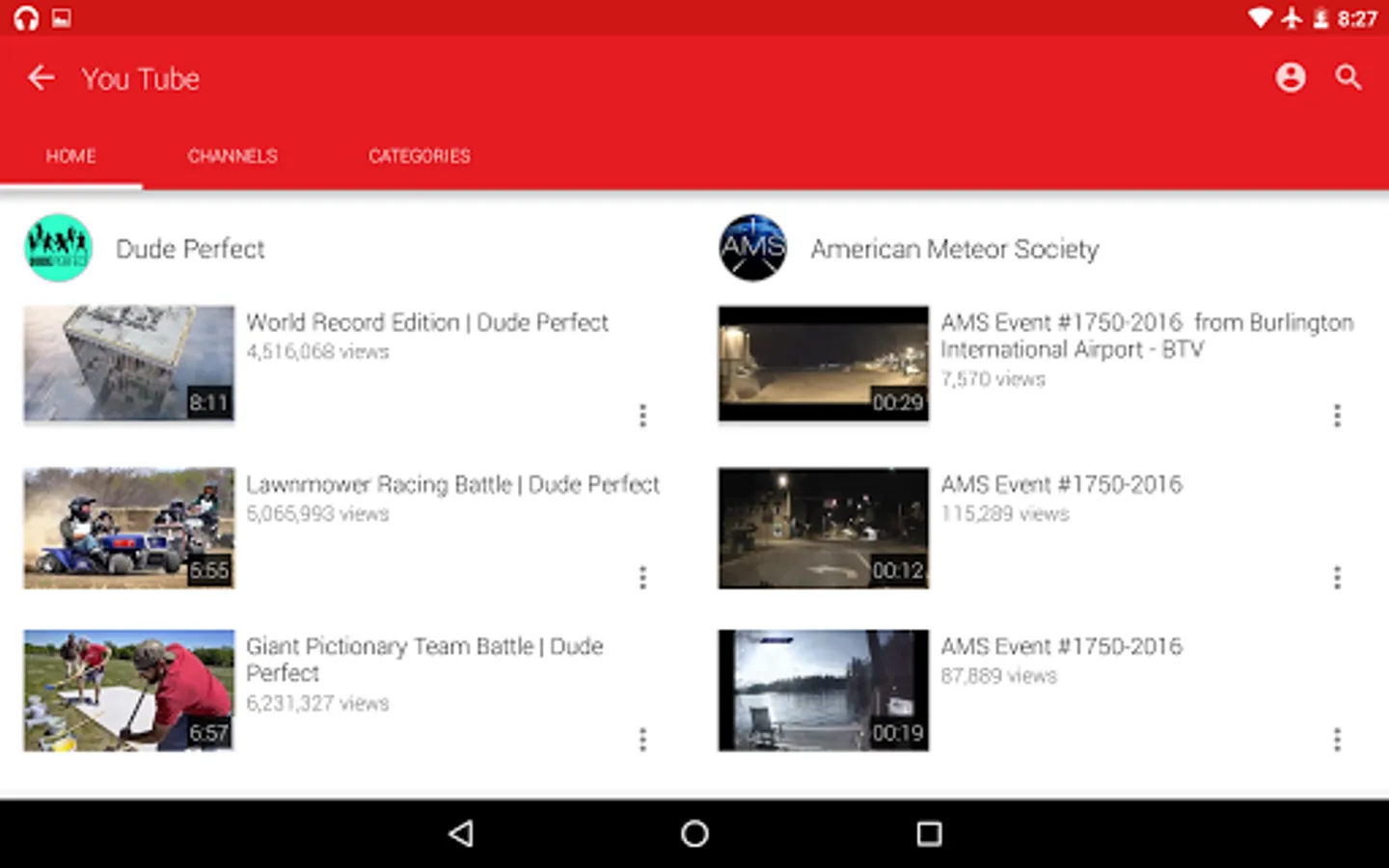Viewport: 1389px width, 868px height.
Task: Select the 7,570 views text
Action: coord(993,379)
